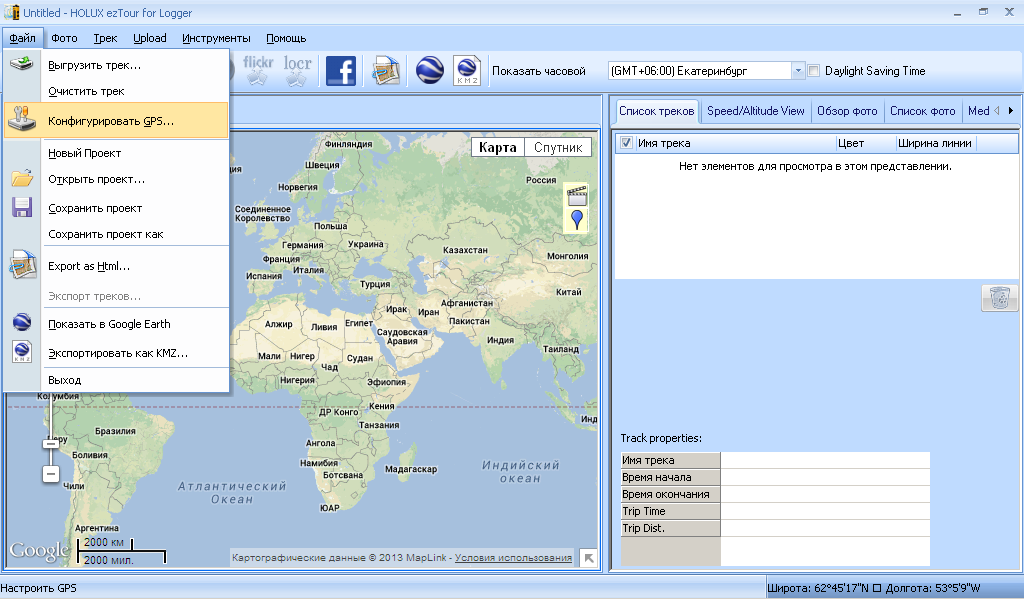
Task: Click the Trip Time value field
Action: click(x=825, y=511)
